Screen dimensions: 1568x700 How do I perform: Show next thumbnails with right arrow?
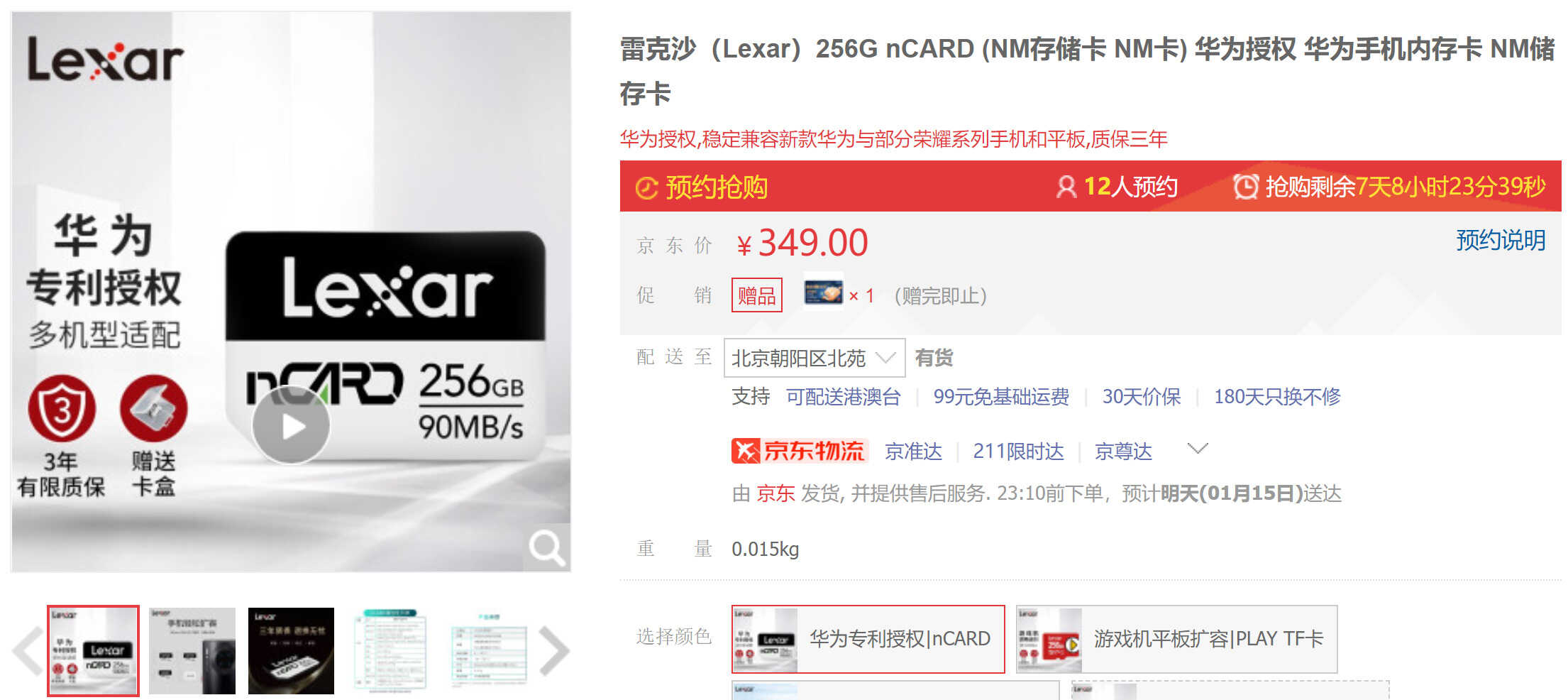tap(553, 650)
